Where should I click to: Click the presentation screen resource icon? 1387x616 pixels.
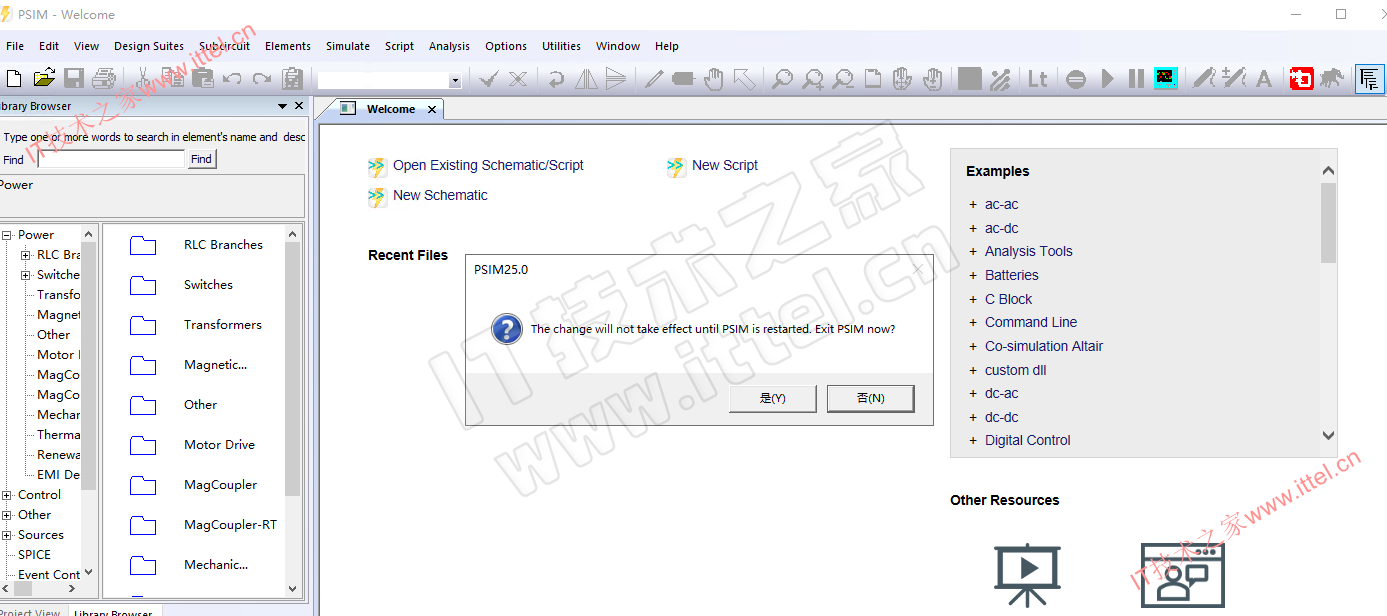click(1027, 576)
